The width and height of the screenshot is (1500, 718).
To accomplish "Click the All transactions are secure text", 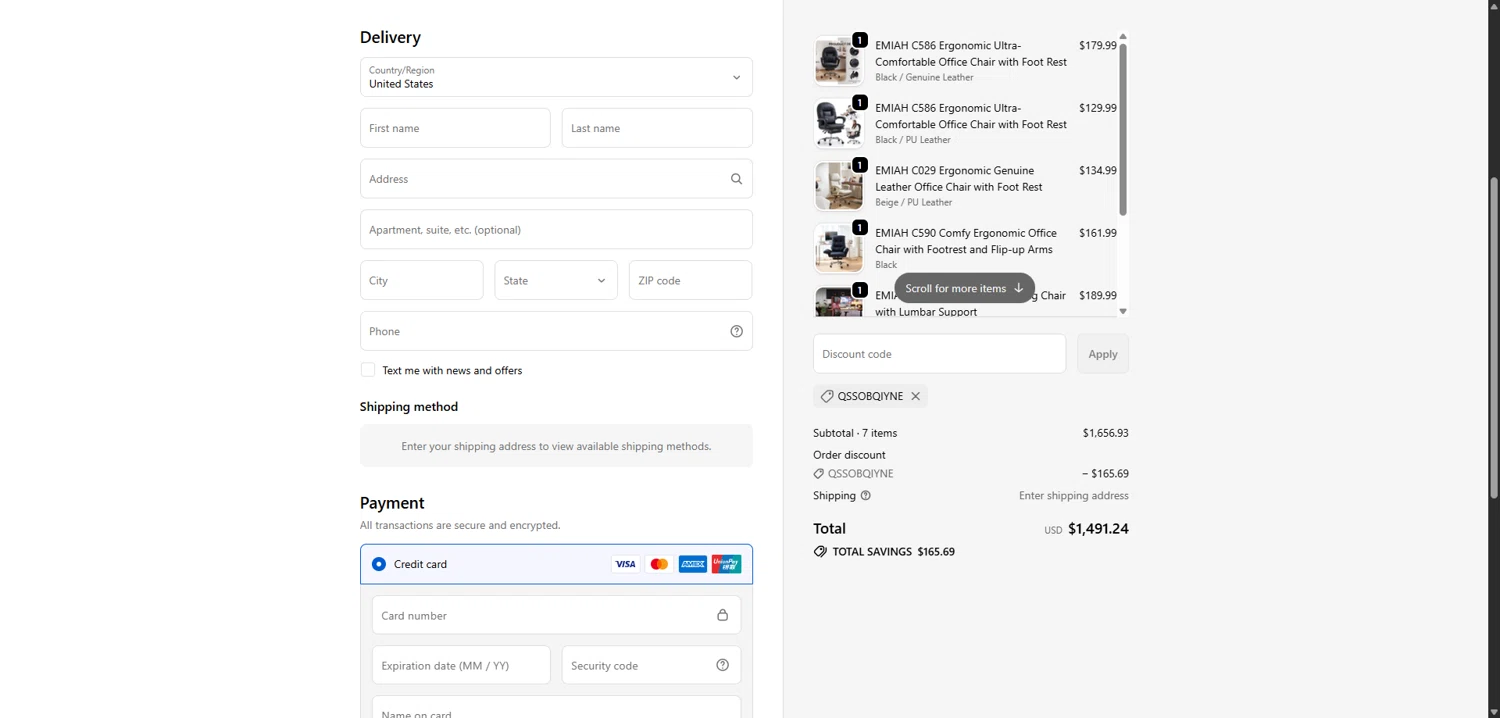I will (460, 525).
